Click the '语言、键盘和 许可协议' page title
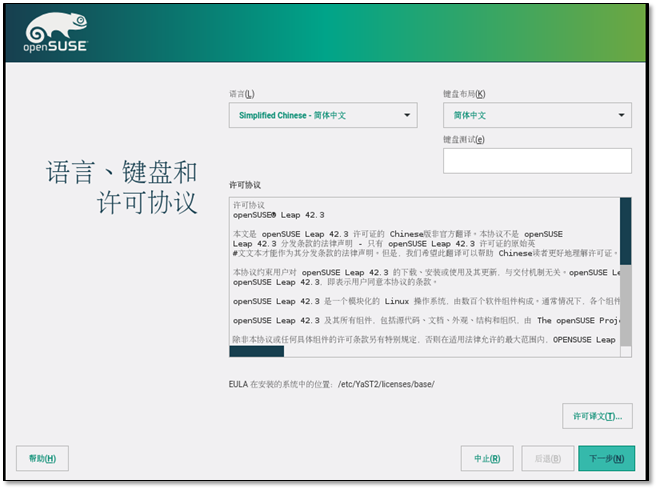This screenshot has width=658, height=490. coord(121,187)
